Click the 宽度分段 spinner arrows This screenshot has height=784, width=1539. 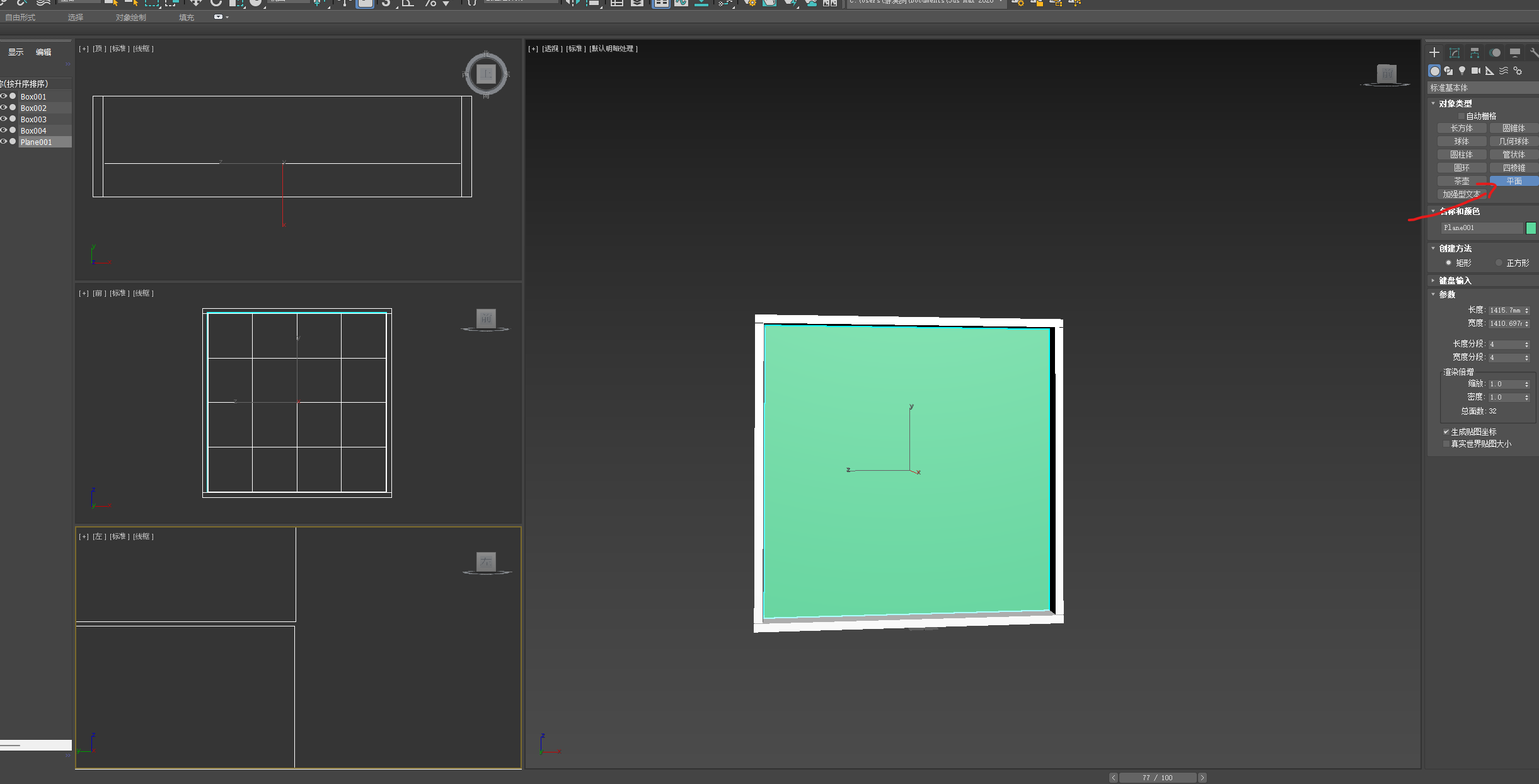[1527, 357]
